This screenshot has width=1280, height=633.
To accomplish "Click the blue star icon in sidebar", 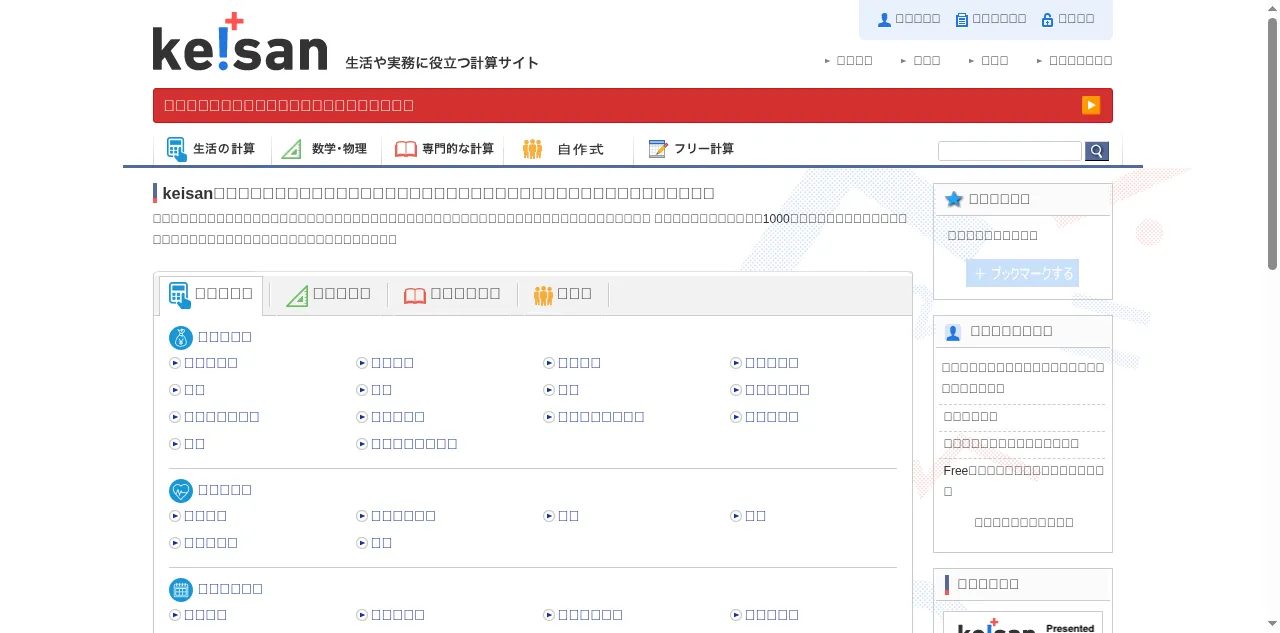I will 954,199.
